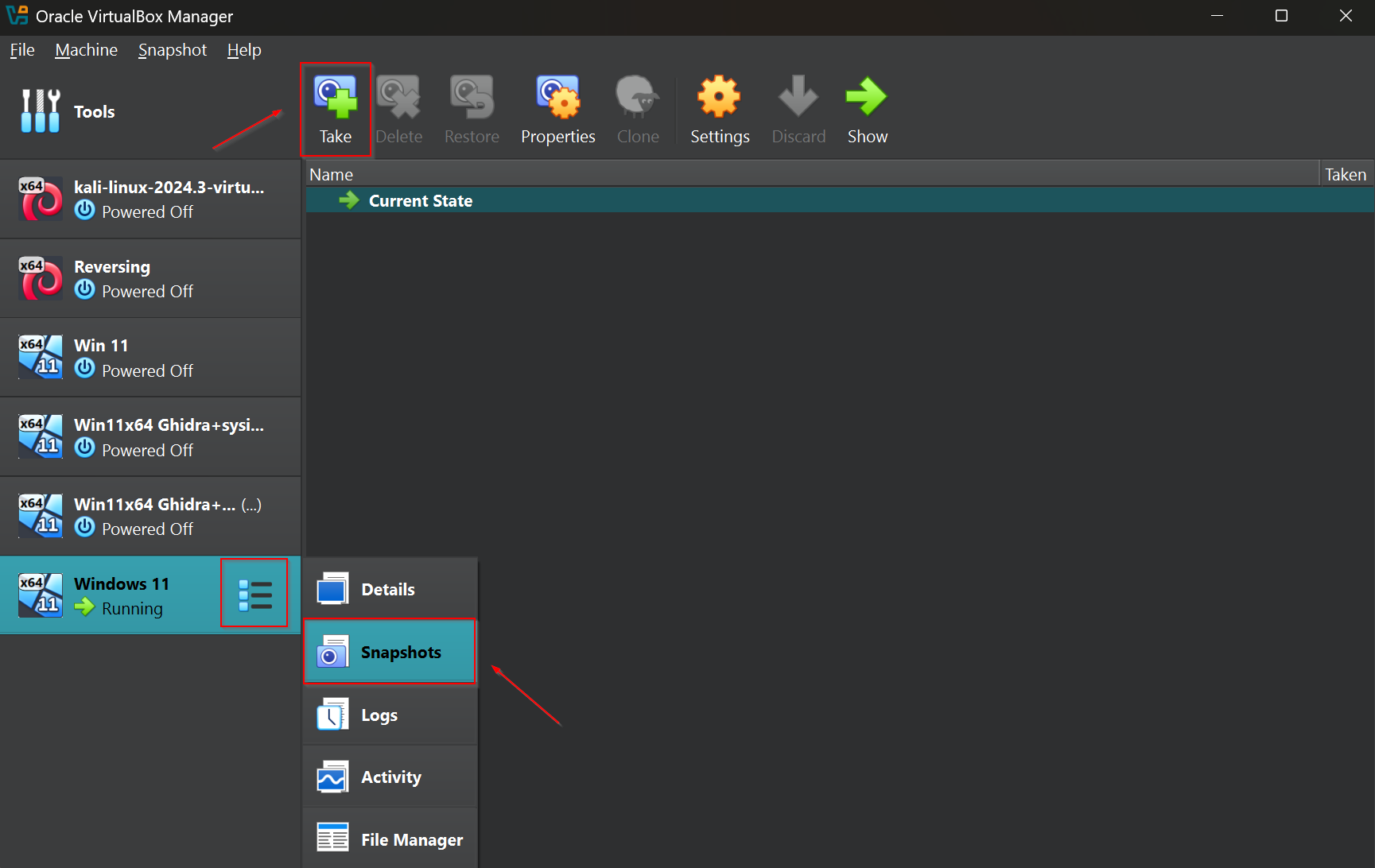Open the File menu
Image resolution: width=1375 pixels, height=868 pixels.
(22, 50)
